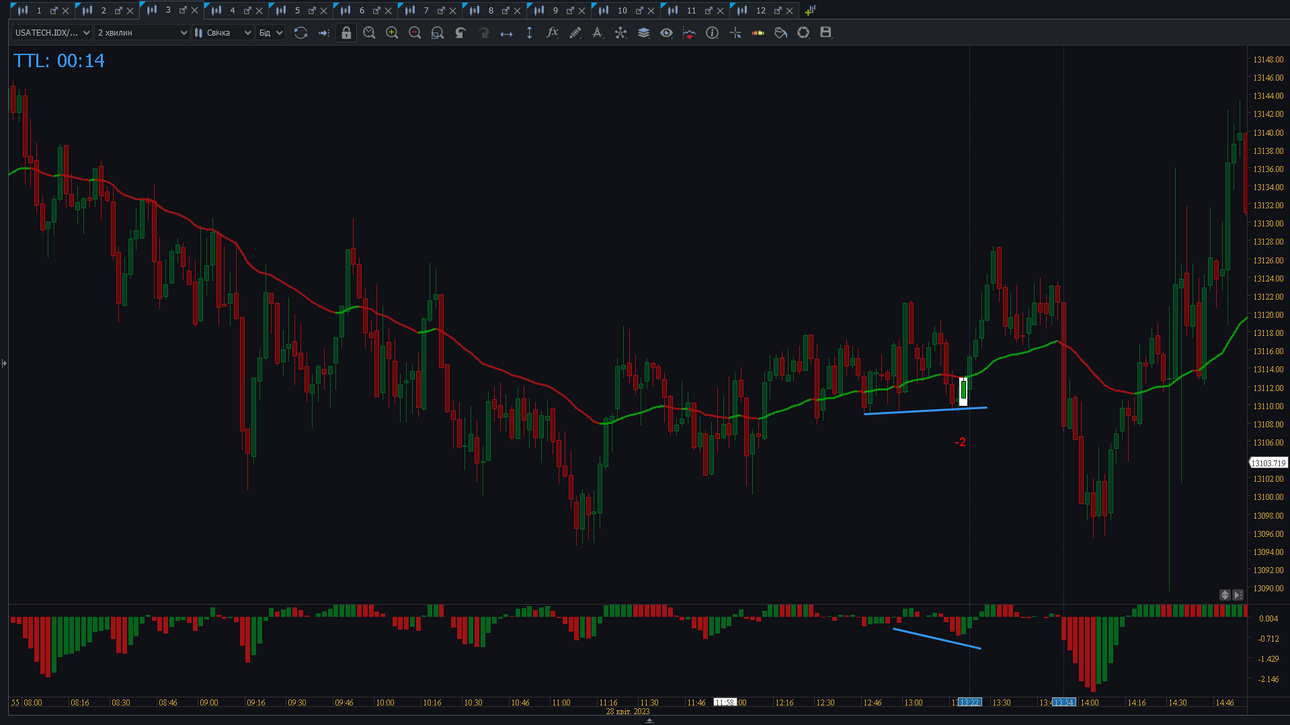The height and width of the screenshot is (725, 1290).
Task: Close chart tab 7
Action: pos(452,11)
